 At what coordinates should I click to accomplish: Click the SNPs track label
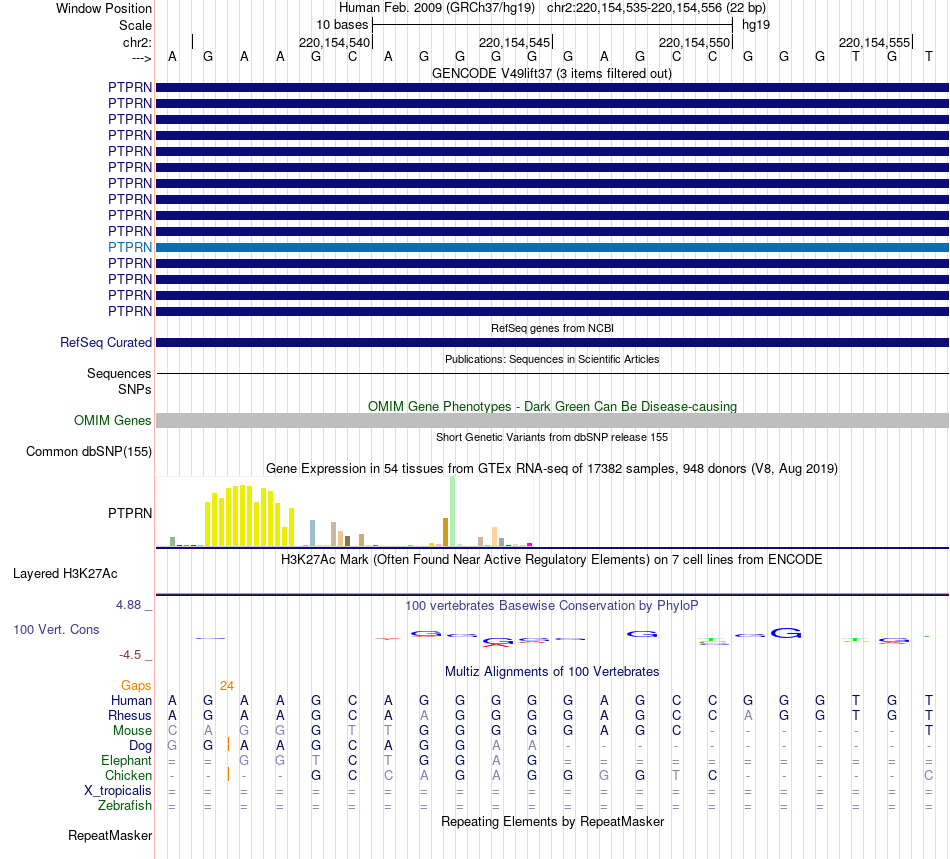[x=135, y=390]
